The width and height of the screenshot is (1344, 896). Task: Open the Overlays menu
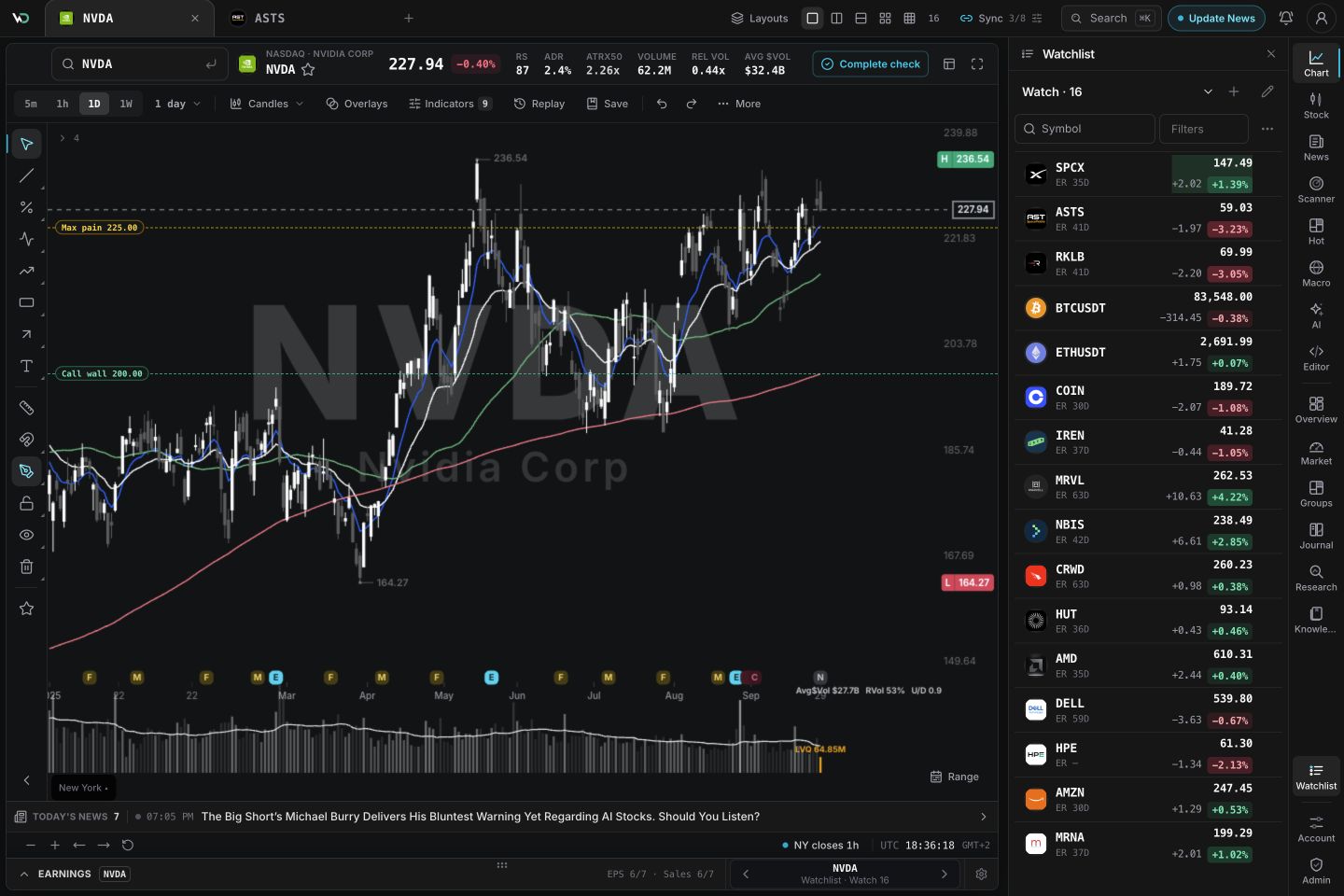click(x=357, y=104)
